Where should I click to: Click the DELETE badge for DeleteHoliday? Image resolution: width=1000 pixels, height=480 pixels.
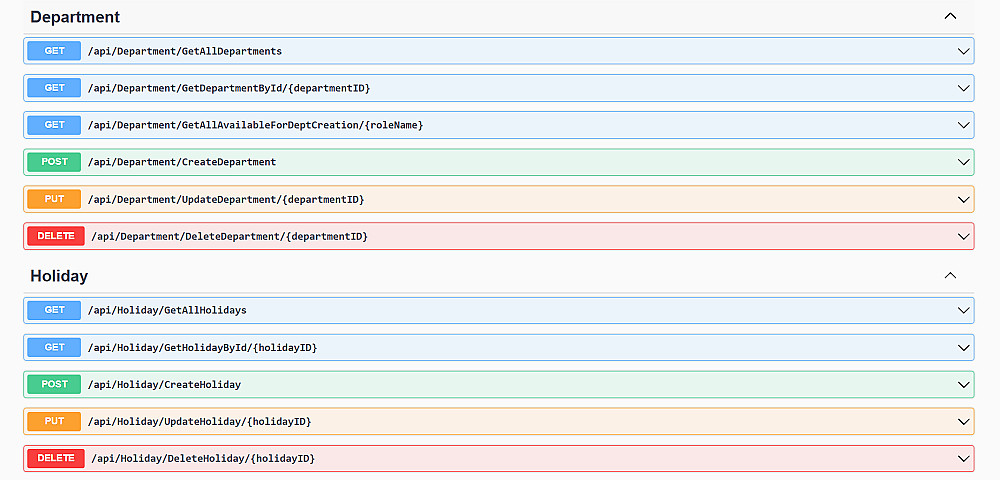[x=56, y=458]
